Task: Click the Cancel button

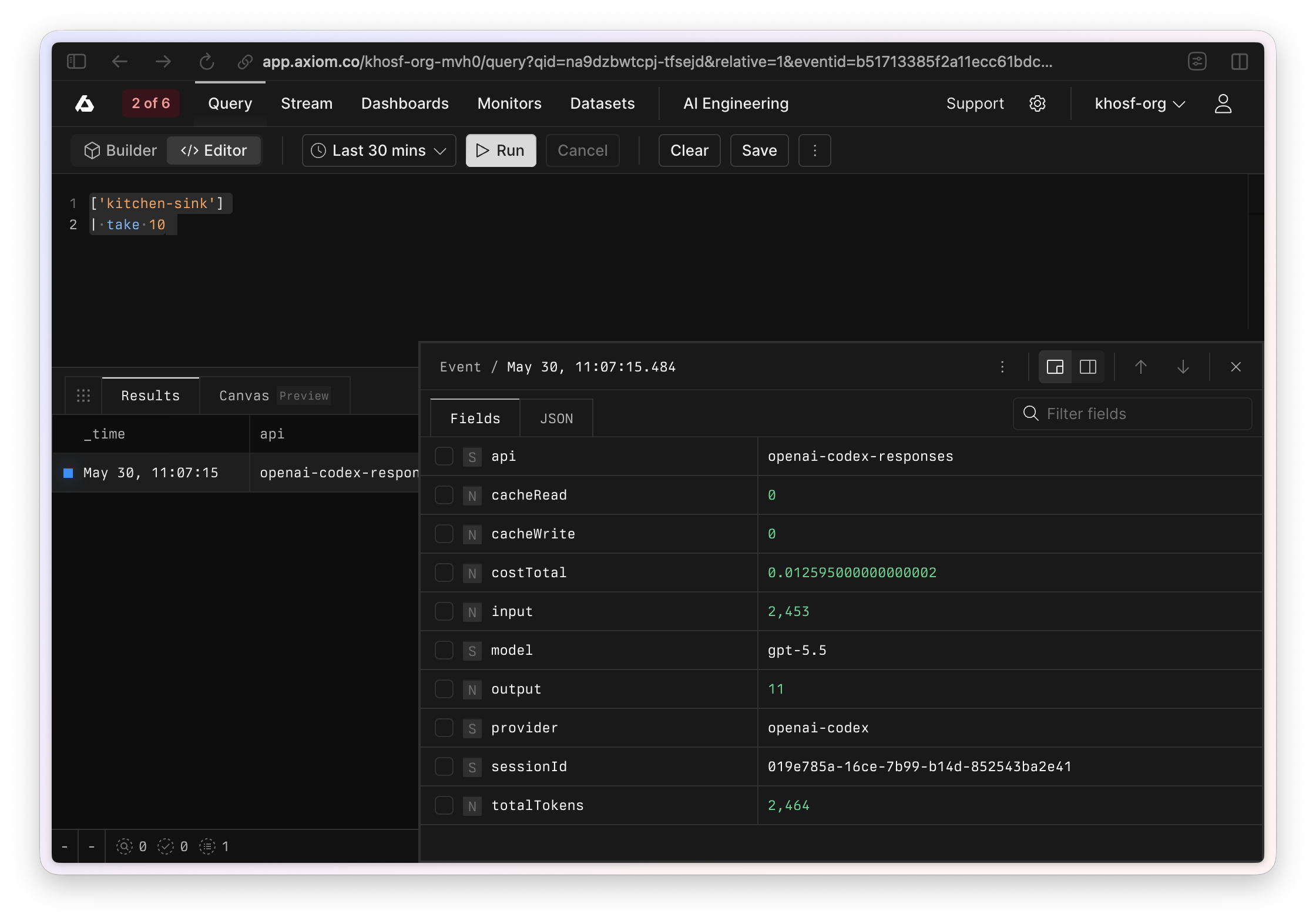Action: click(x=582, y=150)
